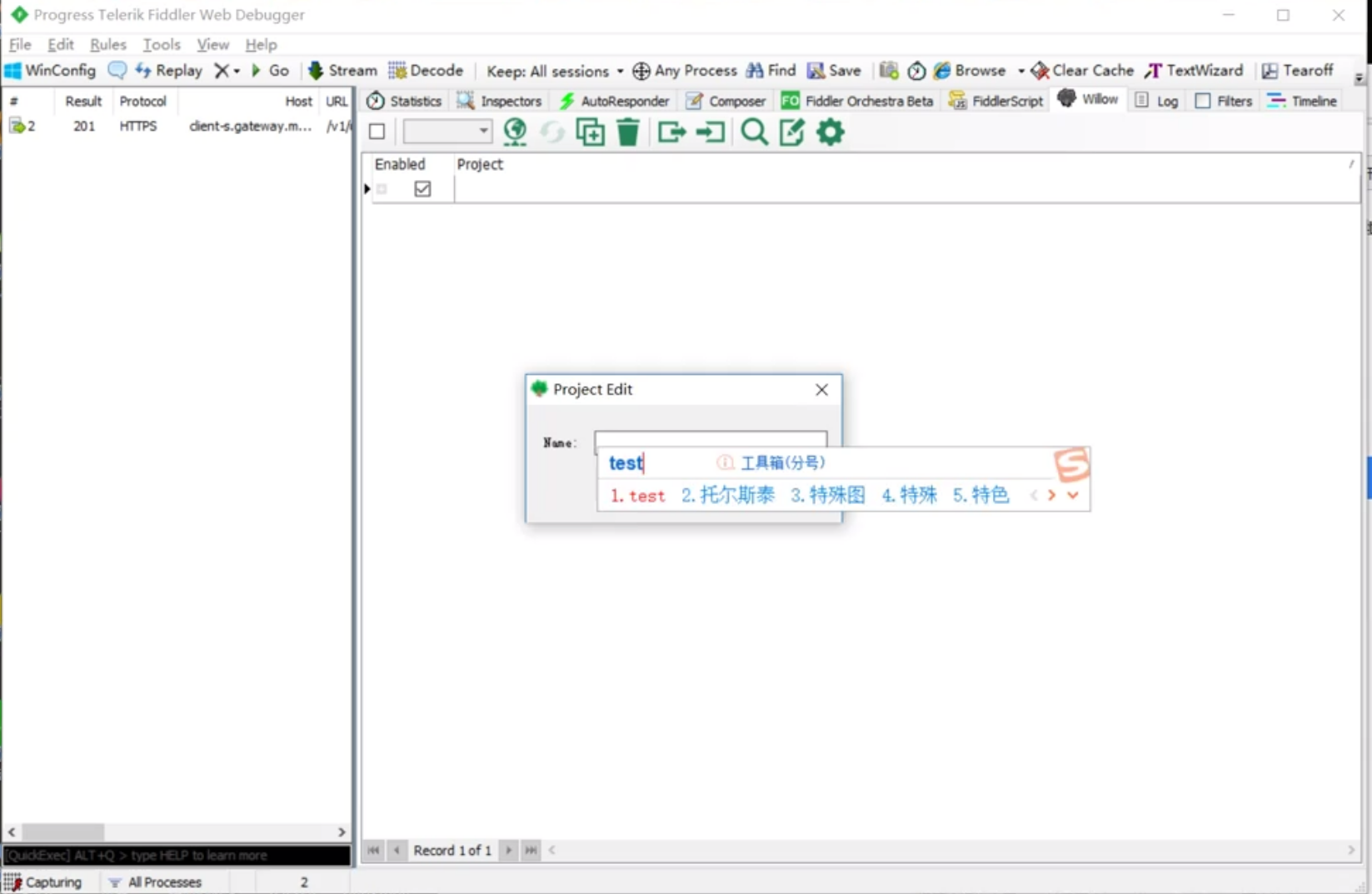Click the Name input field

711,442
